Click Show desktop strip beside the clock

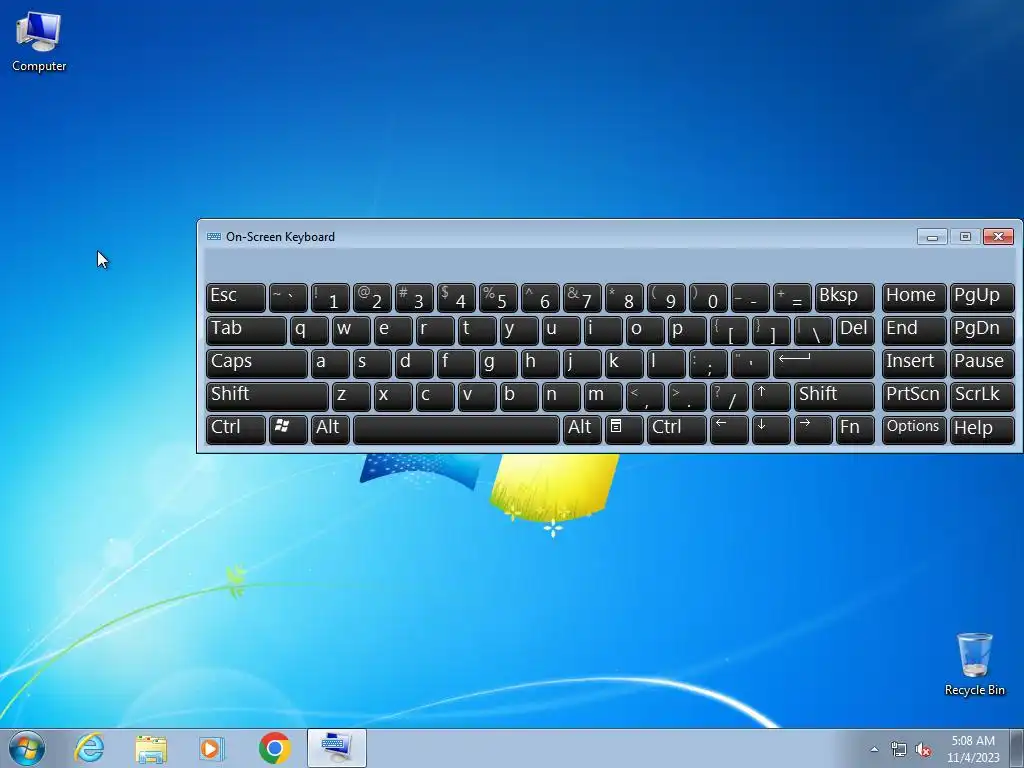[x=1017, y=749]
